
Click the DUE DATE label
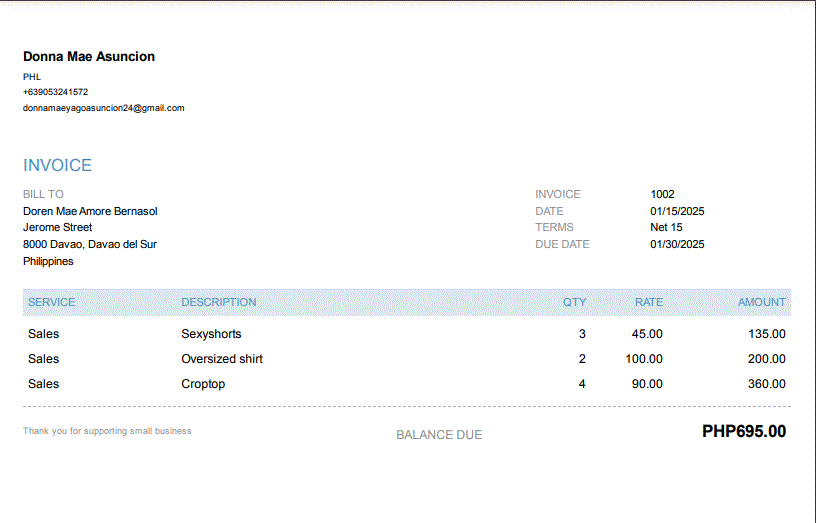click(563, 245)
